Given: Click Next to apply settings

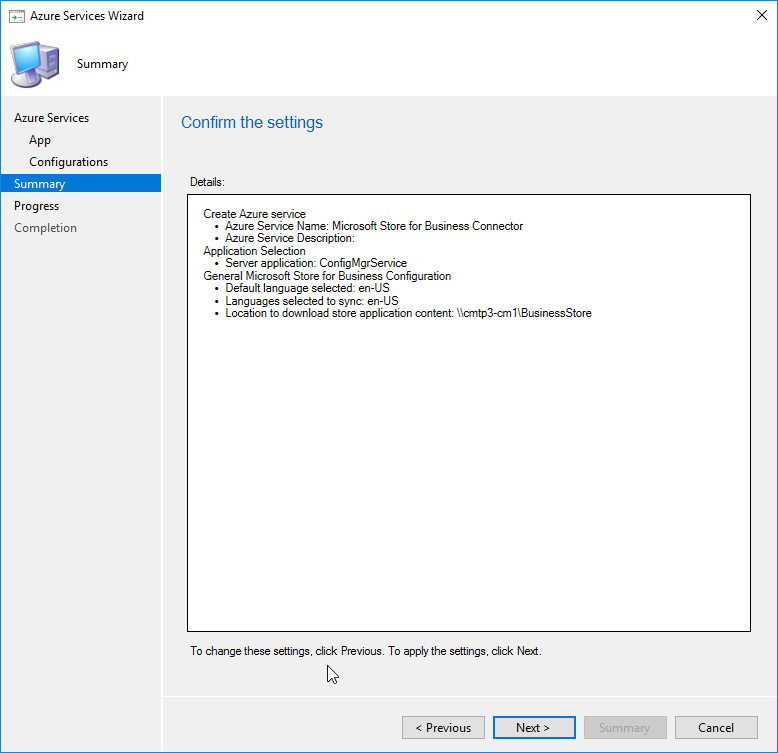Looking at the screenshot, I should pyautogui.click(x=534, y=727).
